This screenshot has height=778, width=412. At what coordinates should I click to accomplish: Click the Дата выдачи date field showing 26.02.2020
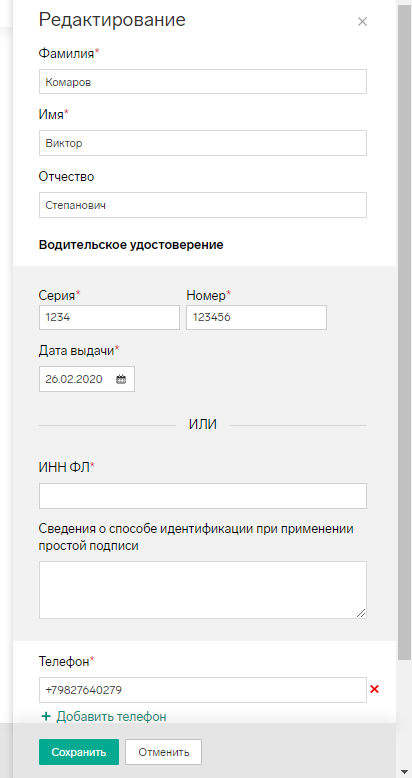click(87, 380)
